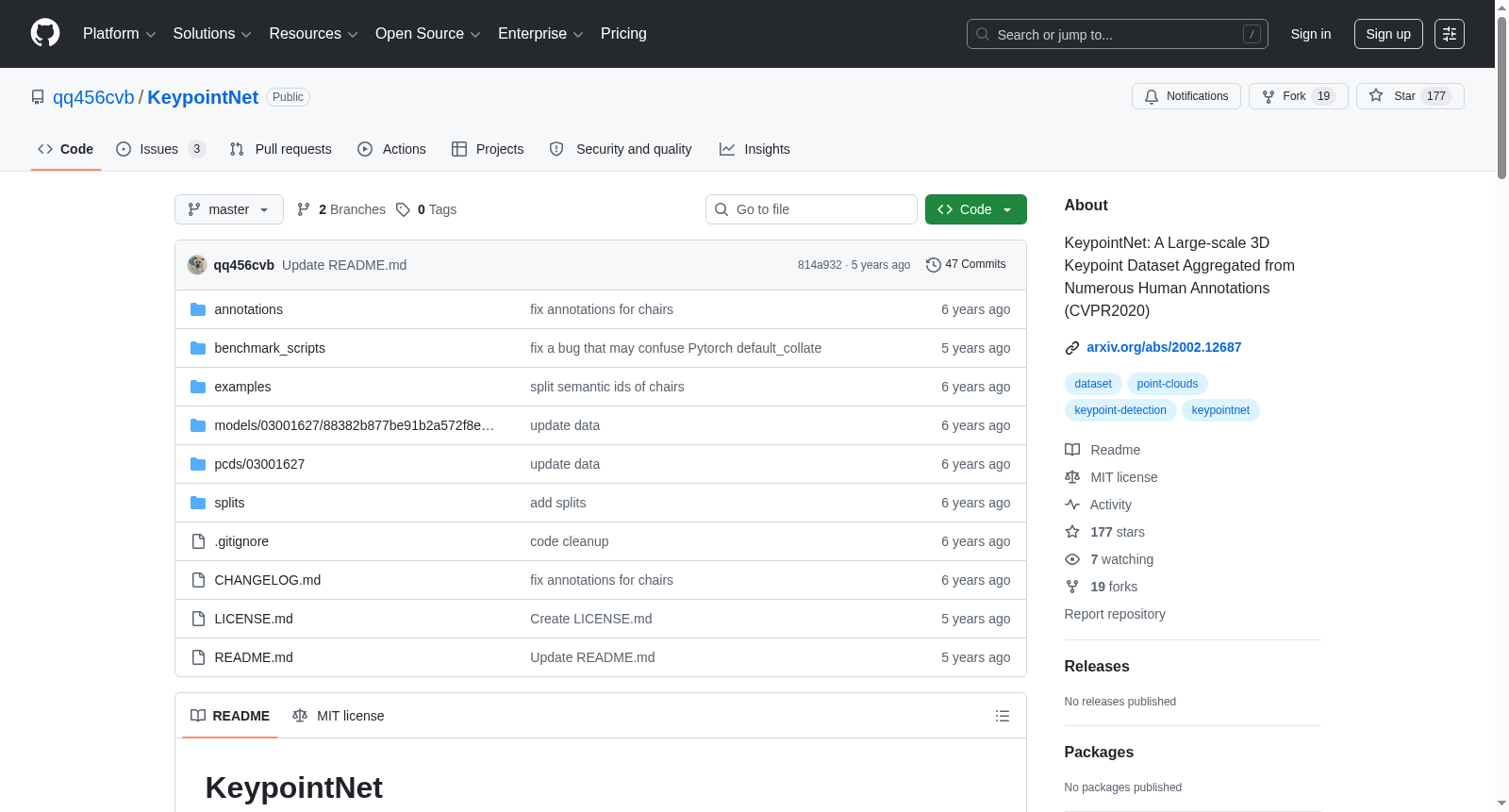Open commit message 'fix annotations for chairs' on annotations row
Image resolution: width=1509 pixels, height=812 pixels.
pyautogui.click(x=602, y=309)
